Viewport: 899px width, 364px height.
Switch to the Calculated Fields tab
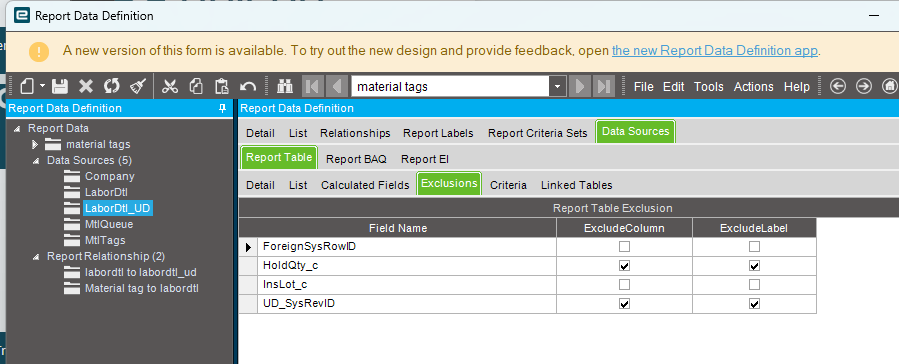click(x=365, y=185)
